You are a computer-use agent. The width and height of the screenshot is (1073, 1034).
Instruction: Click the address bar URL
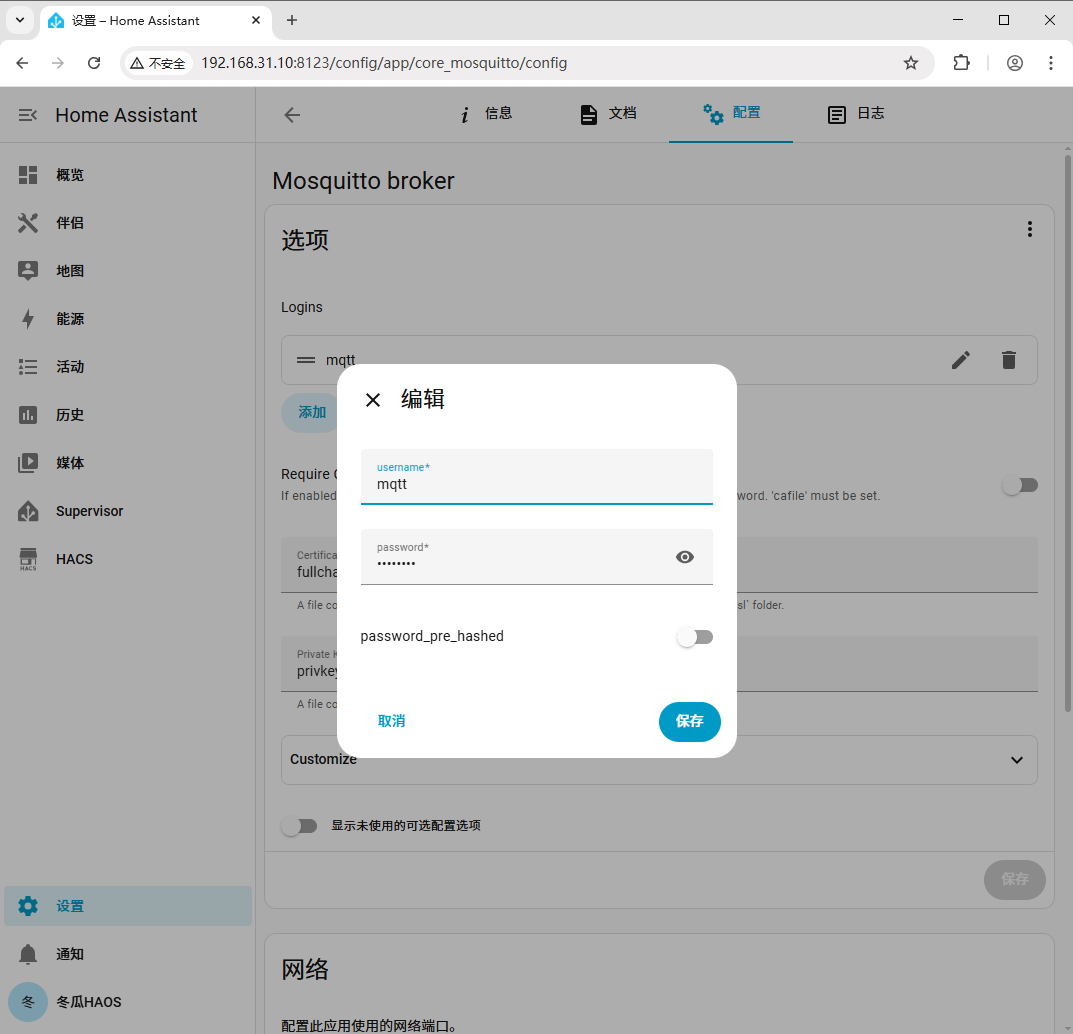click(x=384, y=63)
